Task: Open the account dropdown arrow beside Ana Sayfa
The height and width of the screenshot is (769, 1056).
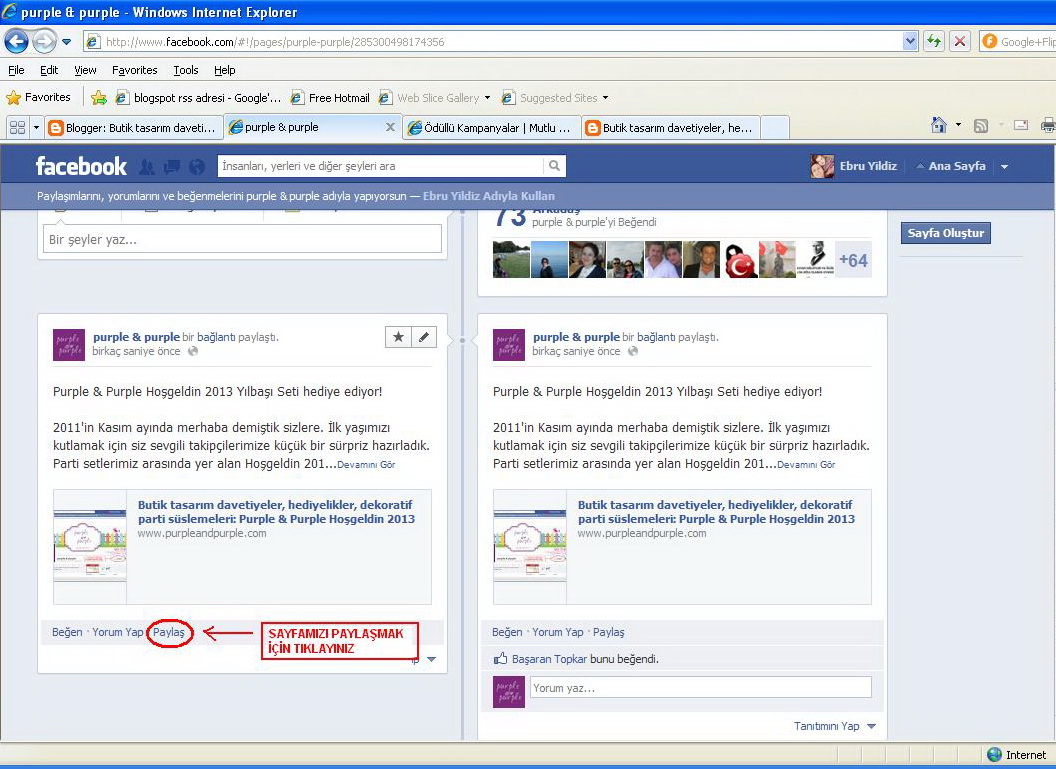Action: coord(1004,166)
